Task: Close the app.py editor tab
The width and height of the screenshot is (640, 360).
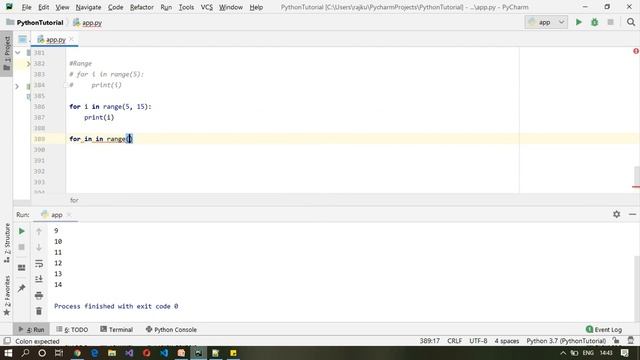Action: (71, 39)
